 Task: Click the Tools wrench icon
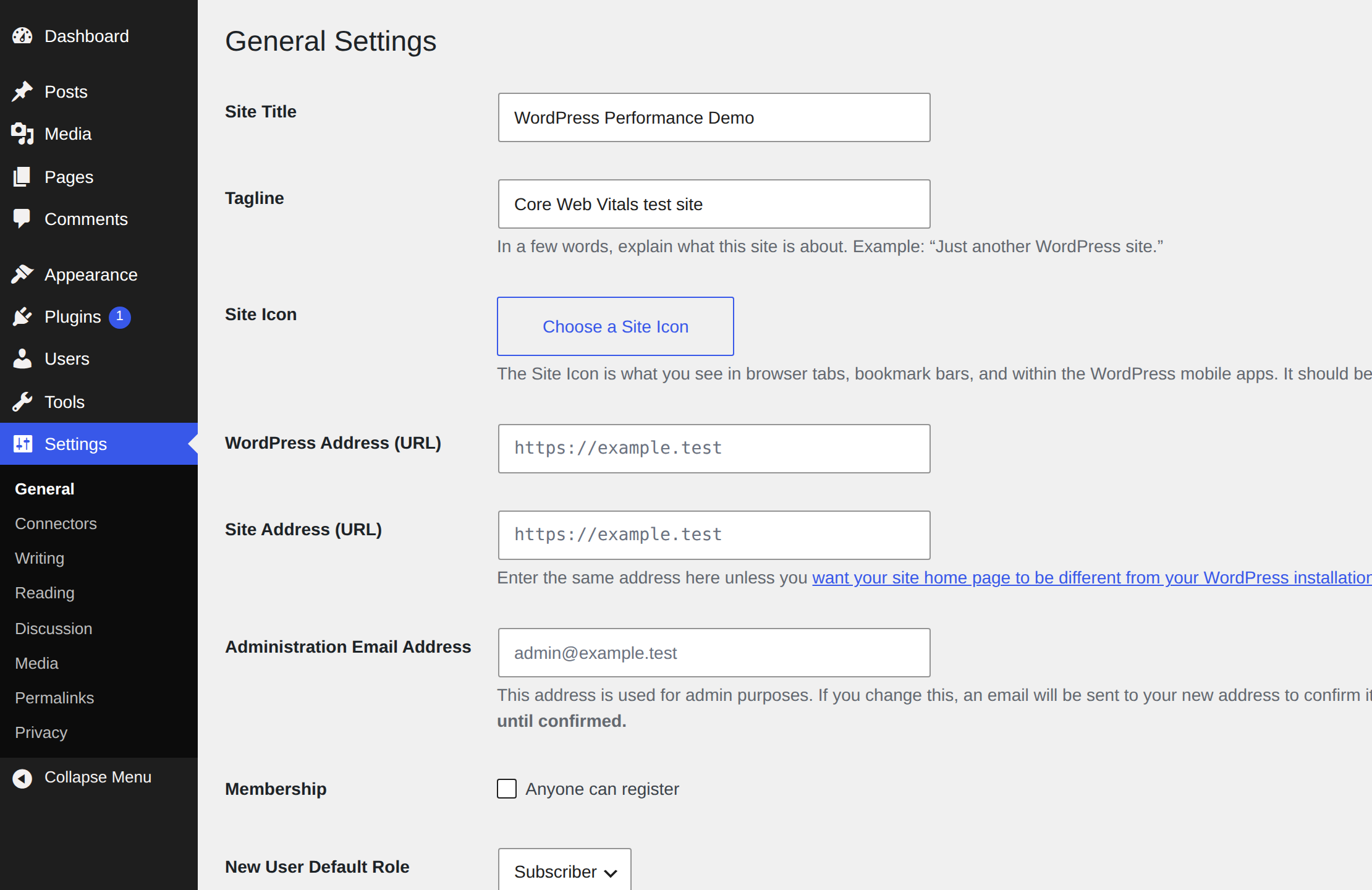[22, 402]
